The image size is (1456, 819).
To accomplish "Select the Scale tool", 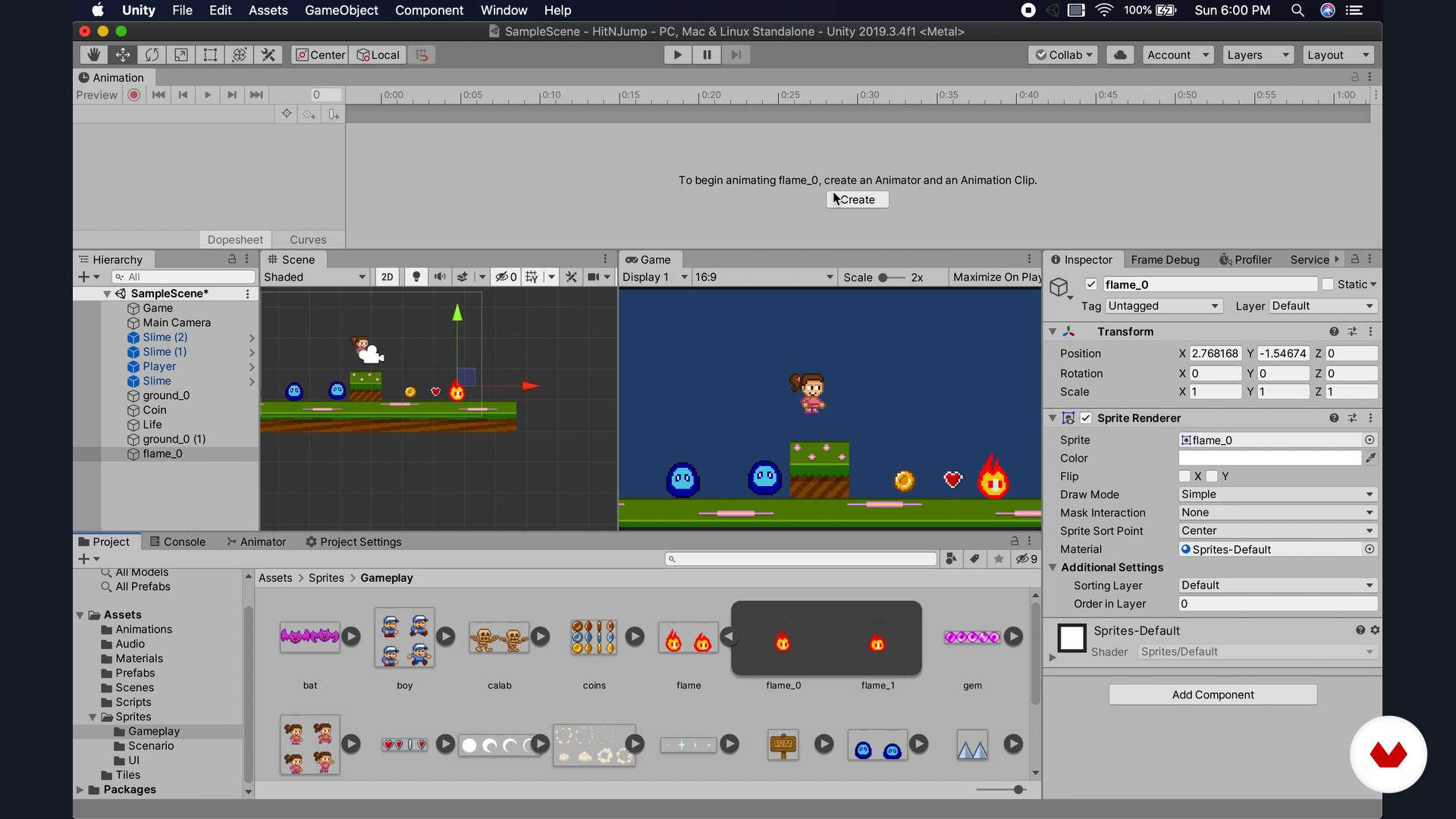I will click(x=180, y=55).
